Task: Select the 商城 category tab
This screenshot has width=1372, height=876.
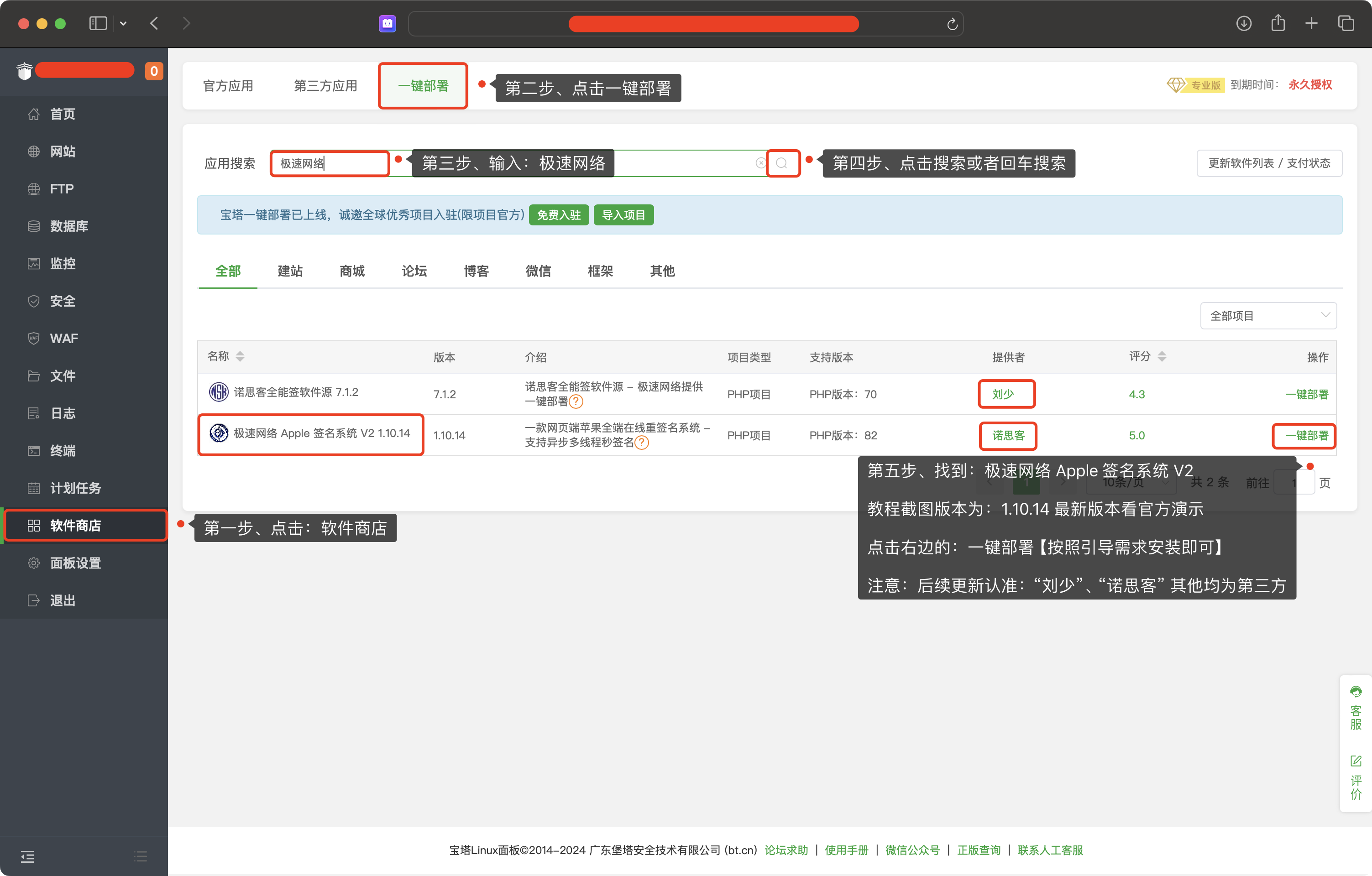Action: click(352, 271)
